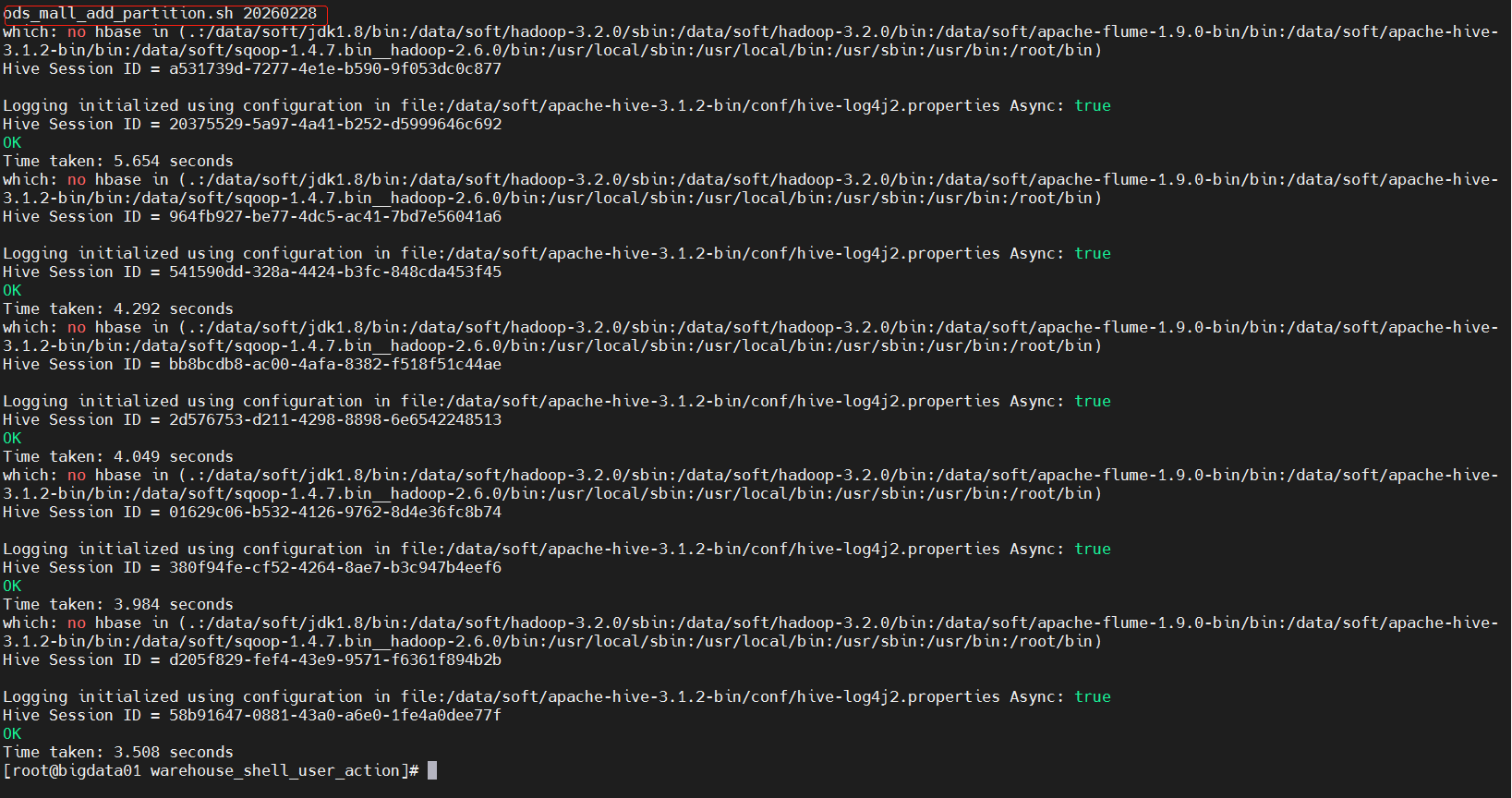Click Hive Session ID 20375529-5a97-4a41-b252-d5999646c692
The image size is (1512, 798).
coord(252,124)
